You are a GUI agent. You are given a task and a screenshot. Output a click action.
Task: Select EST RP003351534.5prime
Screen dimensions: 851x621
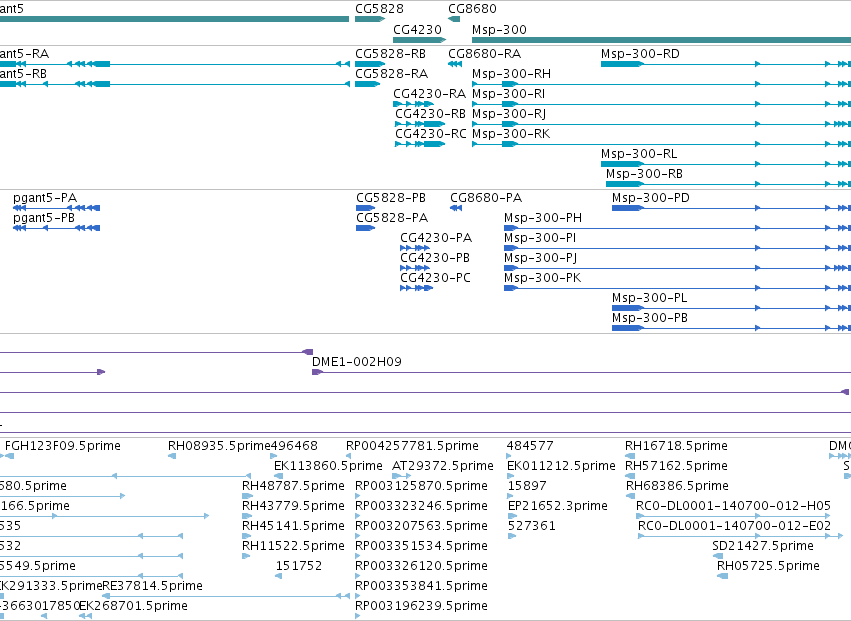click(x=422, y=547)
